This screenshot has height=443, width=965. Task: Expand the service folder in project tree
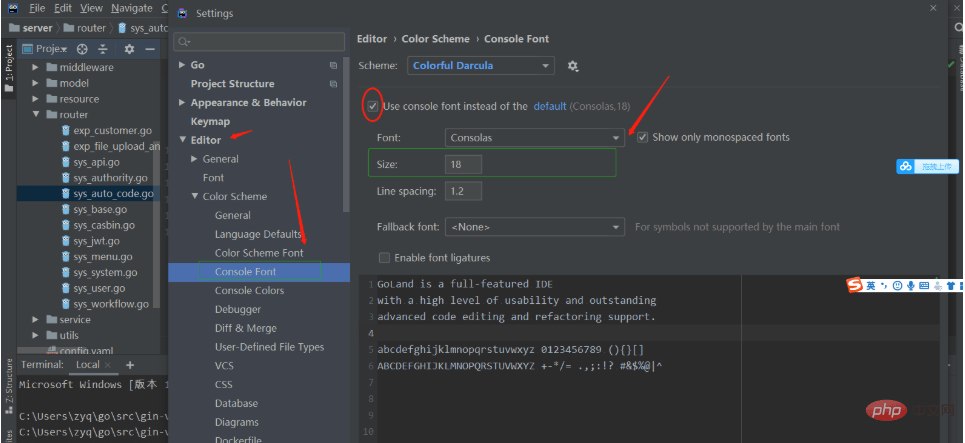pyautogui.click(x=35, y=319)
